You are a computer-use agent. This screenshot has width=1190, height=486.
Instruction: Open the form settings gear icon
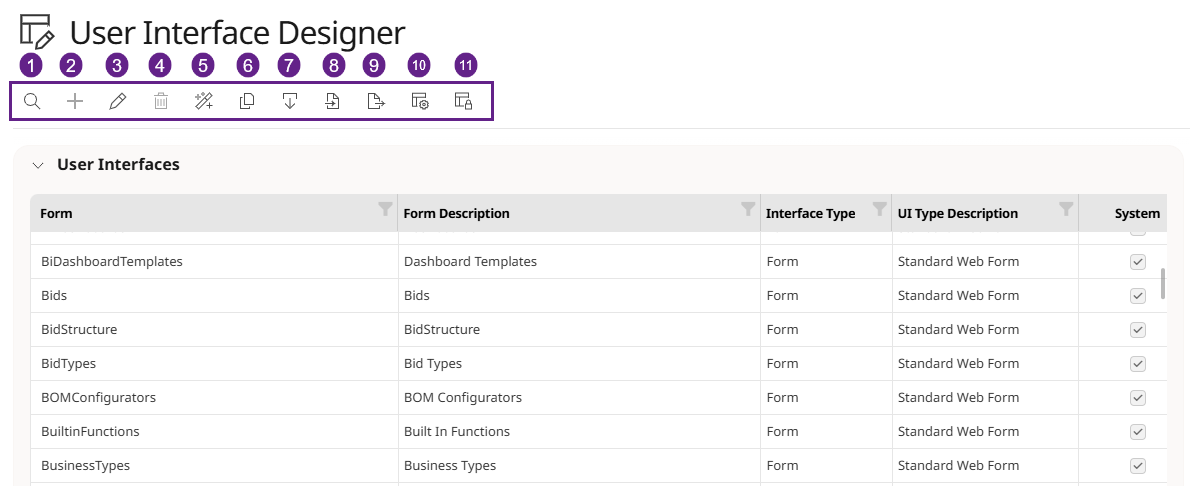[420, 101]
